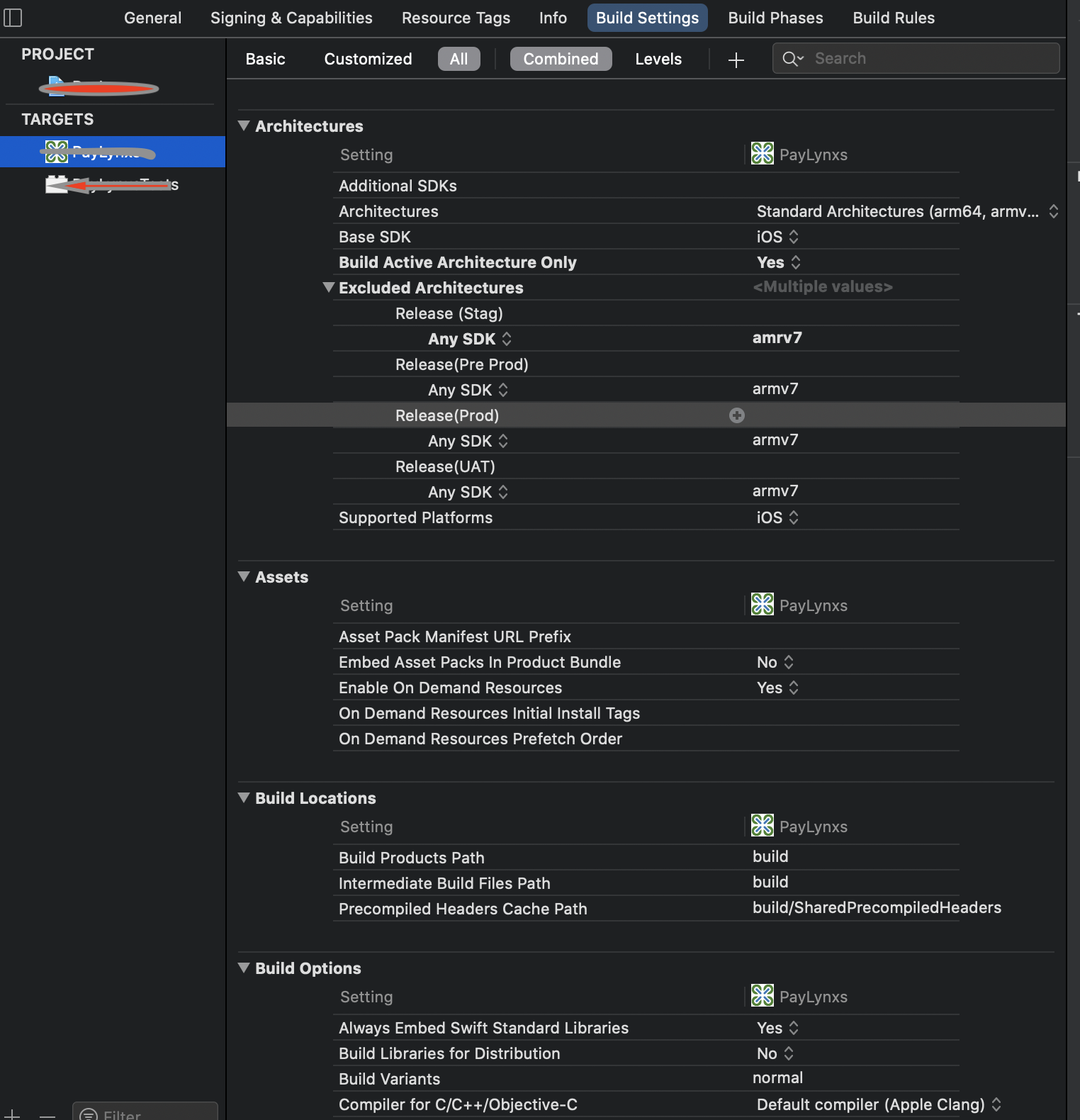Select the Release(UAT) row

pos(646,466)
